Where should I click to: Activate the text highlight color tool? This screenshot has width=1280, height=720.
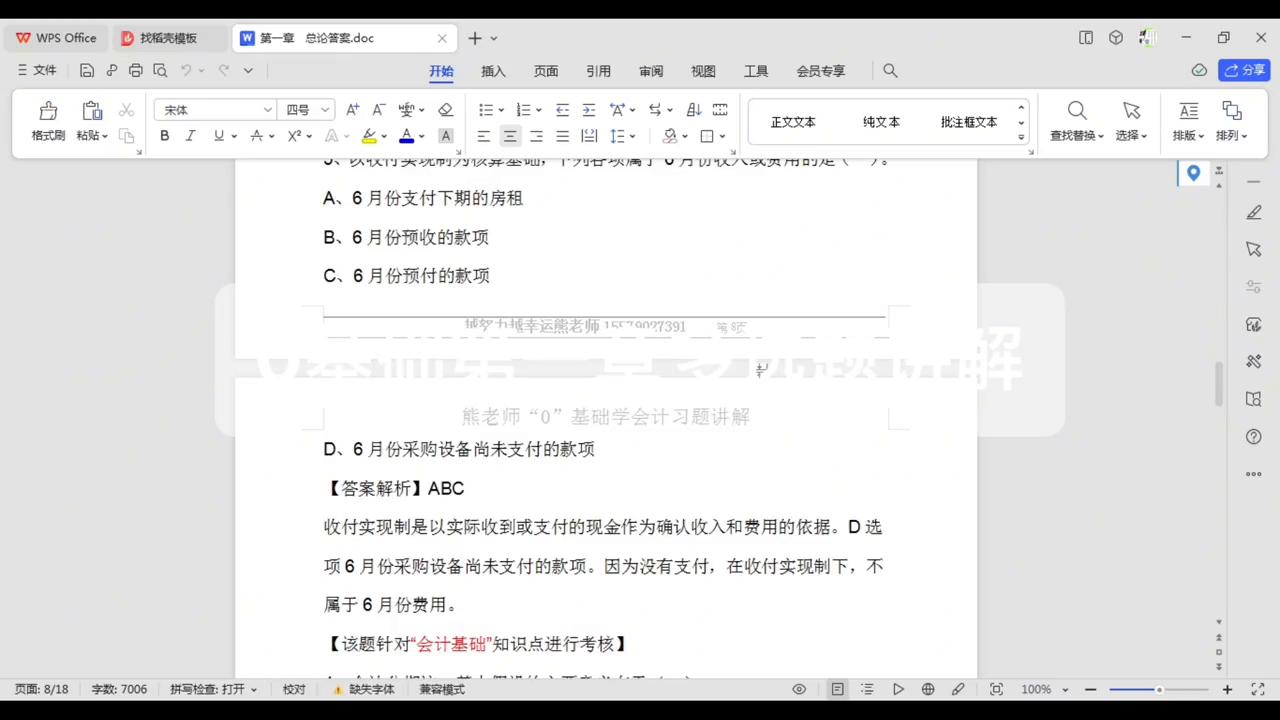pyautogui.click(x=369, y=136)
